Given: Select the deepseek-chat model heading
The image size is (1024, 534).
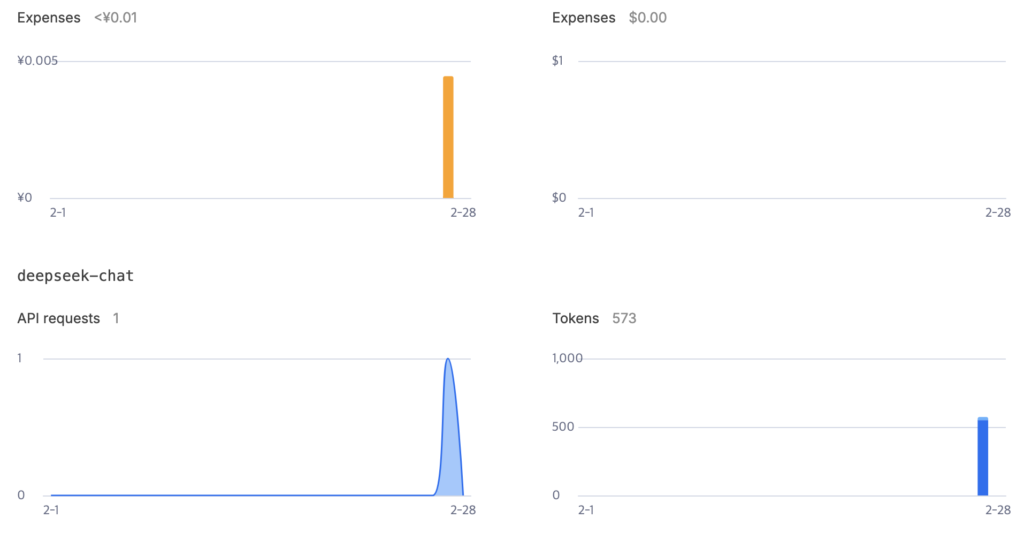Looking at the screenshot, I should coord(75,276).
